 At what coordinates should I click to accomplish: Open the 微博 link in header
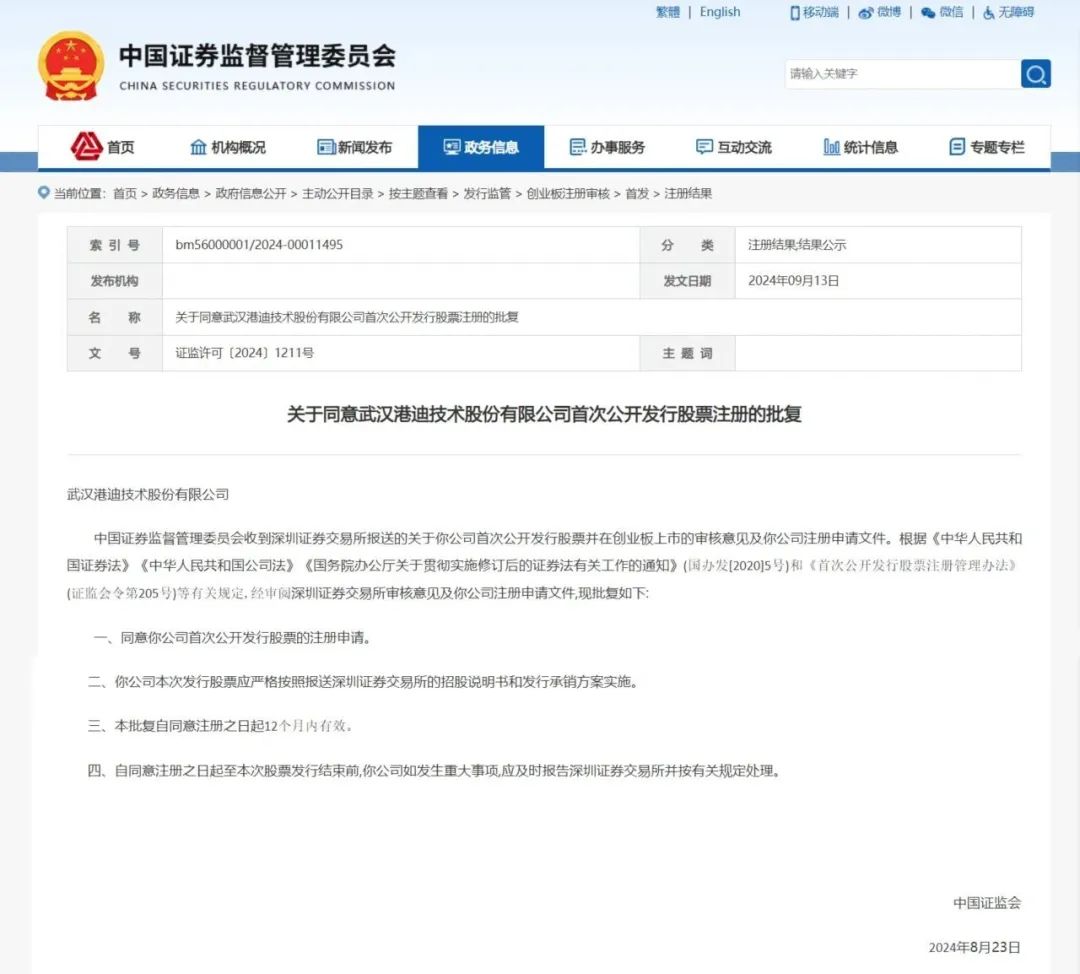point(889,12)
